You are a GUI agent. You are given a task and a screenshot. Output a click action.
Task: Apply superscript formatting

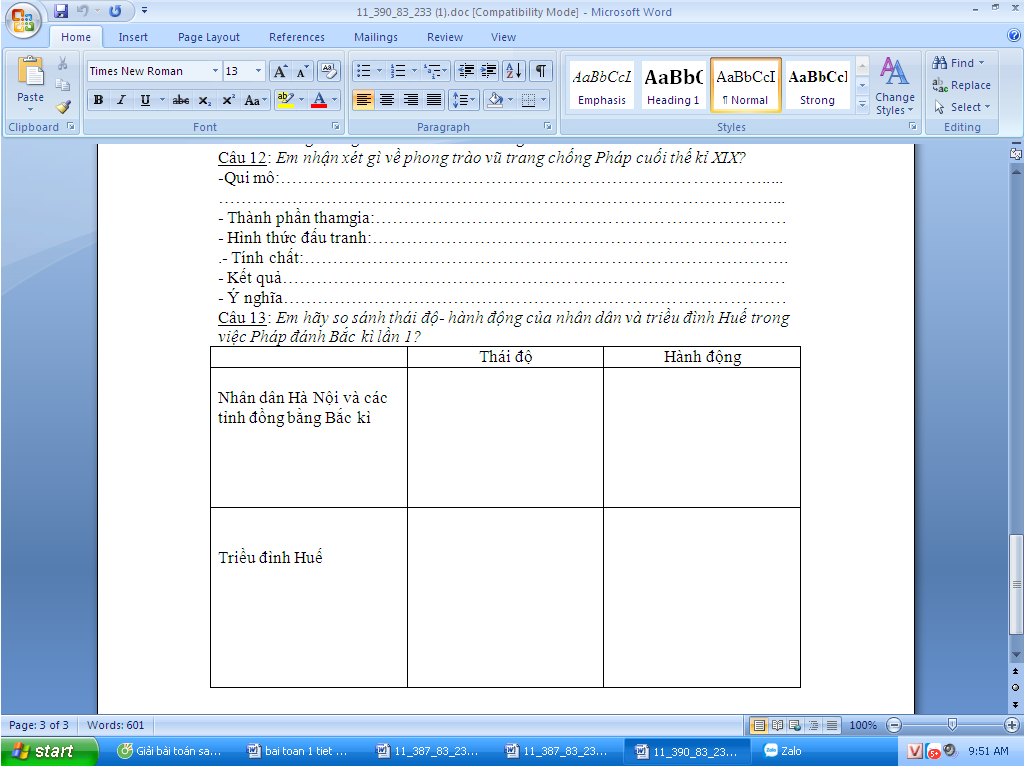(x=228, y=100)
